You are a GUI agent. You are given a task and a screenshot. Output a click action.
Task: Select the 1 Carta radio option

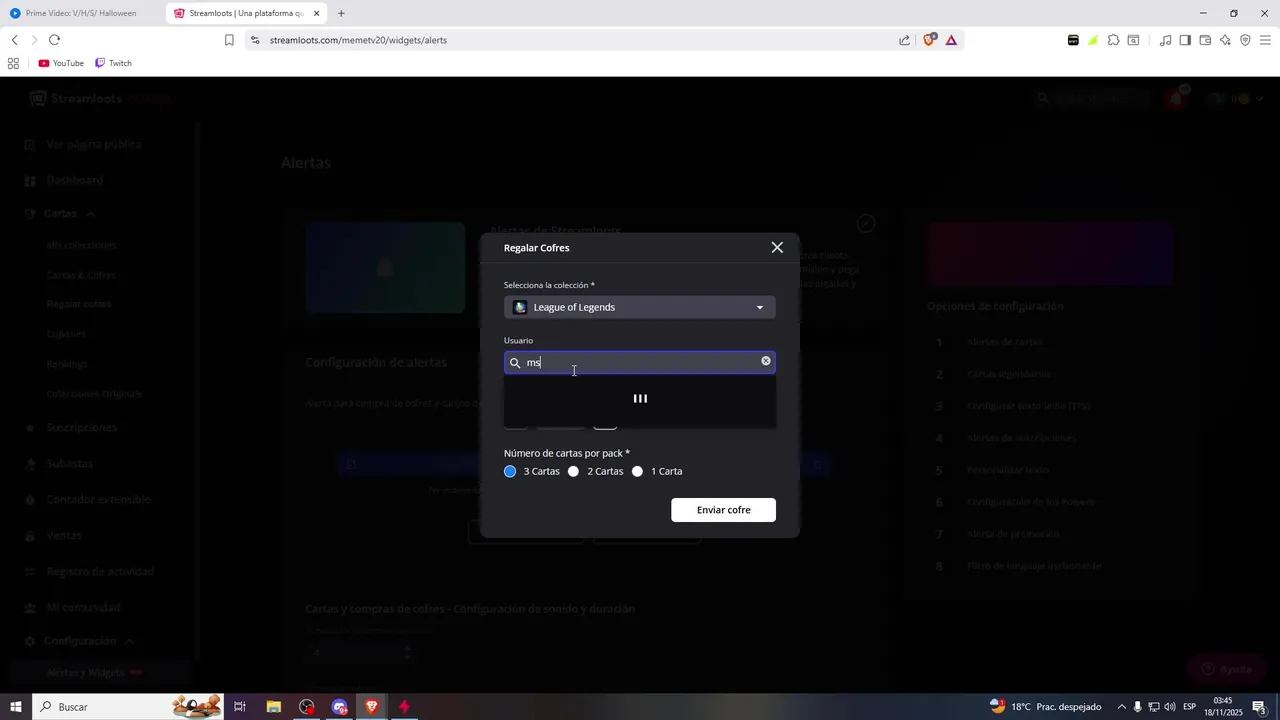click(637, 471)
